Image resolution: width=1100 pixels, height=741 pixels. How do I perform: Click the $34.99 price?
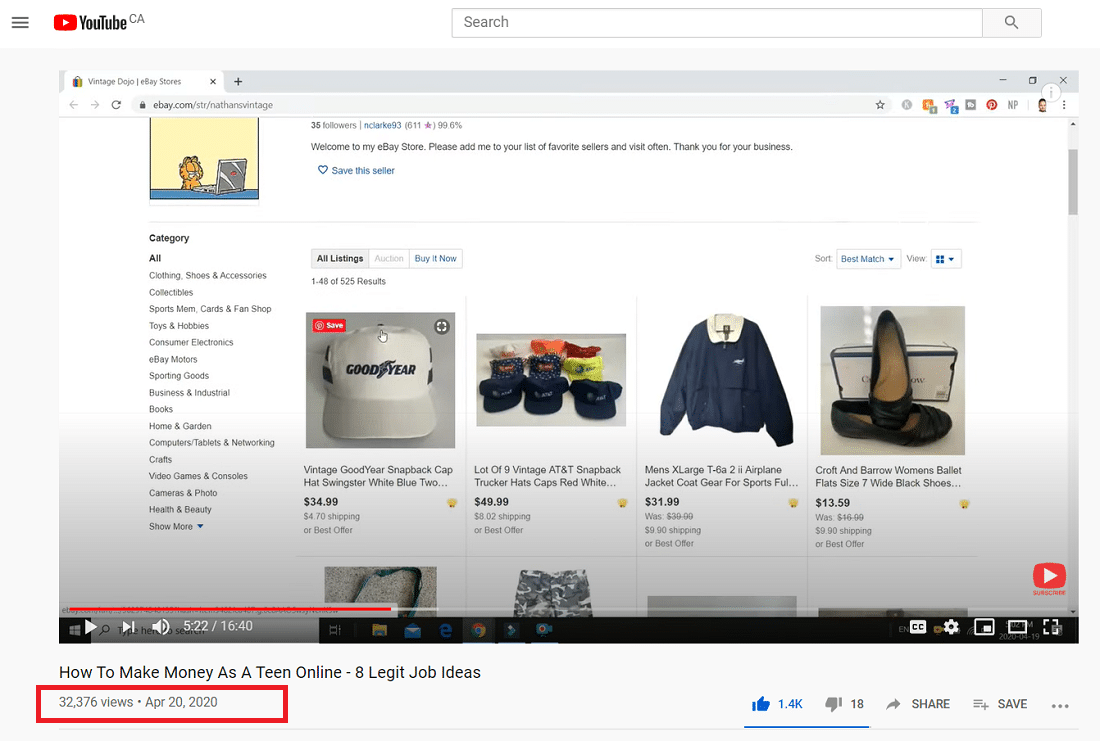pos(321,502)
